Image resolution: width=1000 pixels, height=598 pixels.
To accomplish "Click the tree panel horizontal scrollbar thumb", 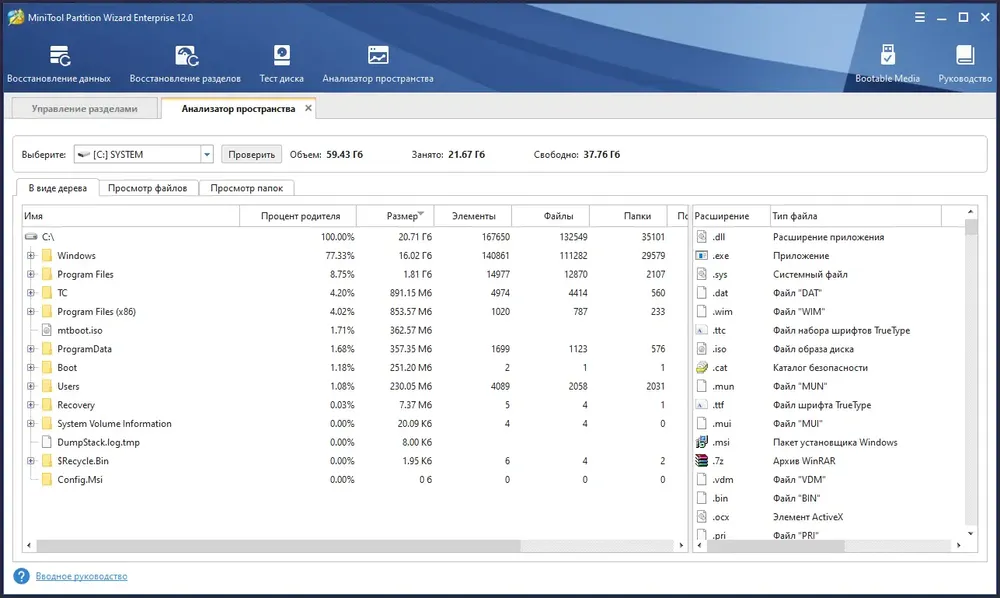I will 278,546.
